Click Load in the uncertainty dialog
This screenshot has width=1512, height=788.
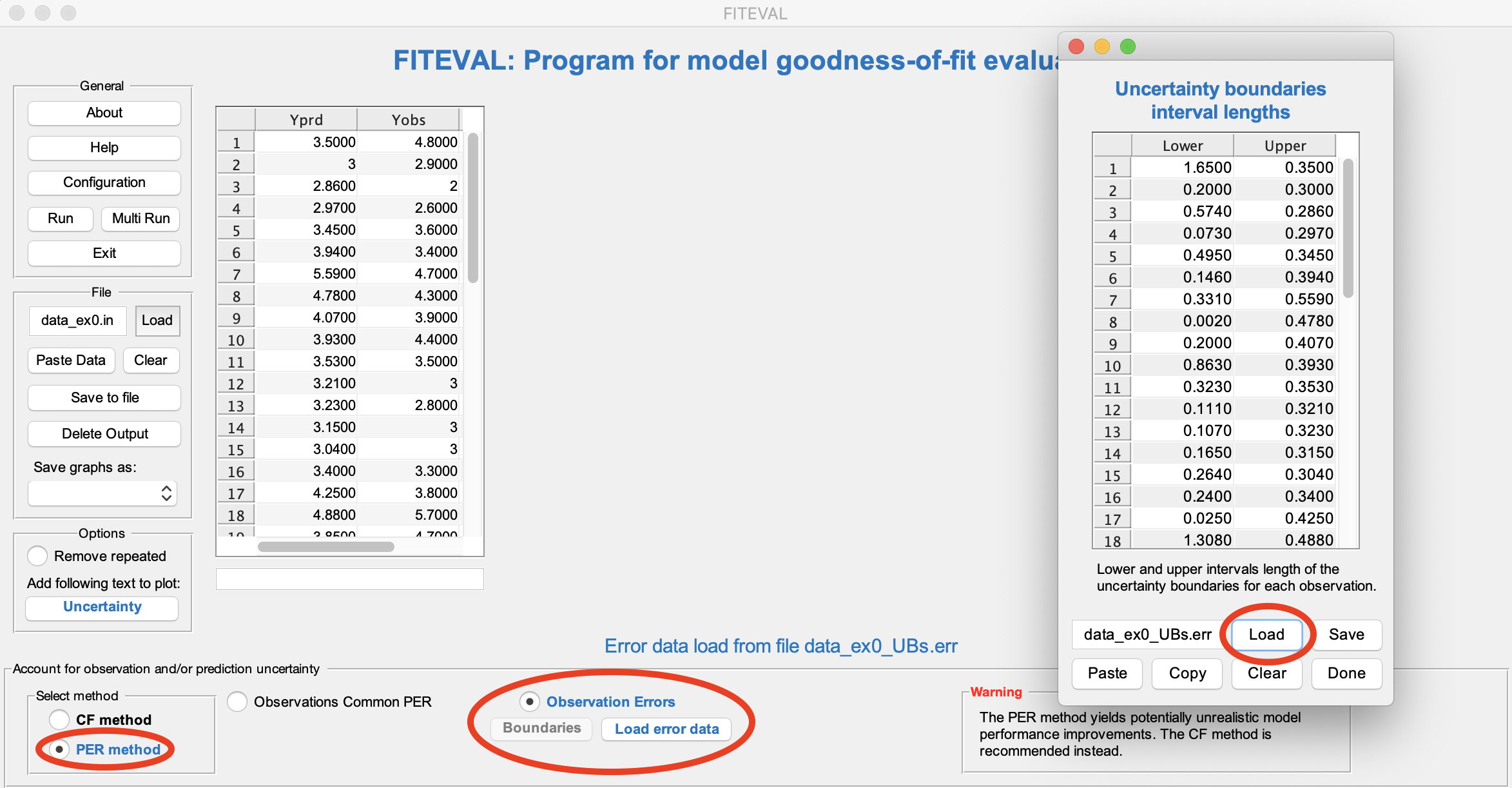(1266, 635)
